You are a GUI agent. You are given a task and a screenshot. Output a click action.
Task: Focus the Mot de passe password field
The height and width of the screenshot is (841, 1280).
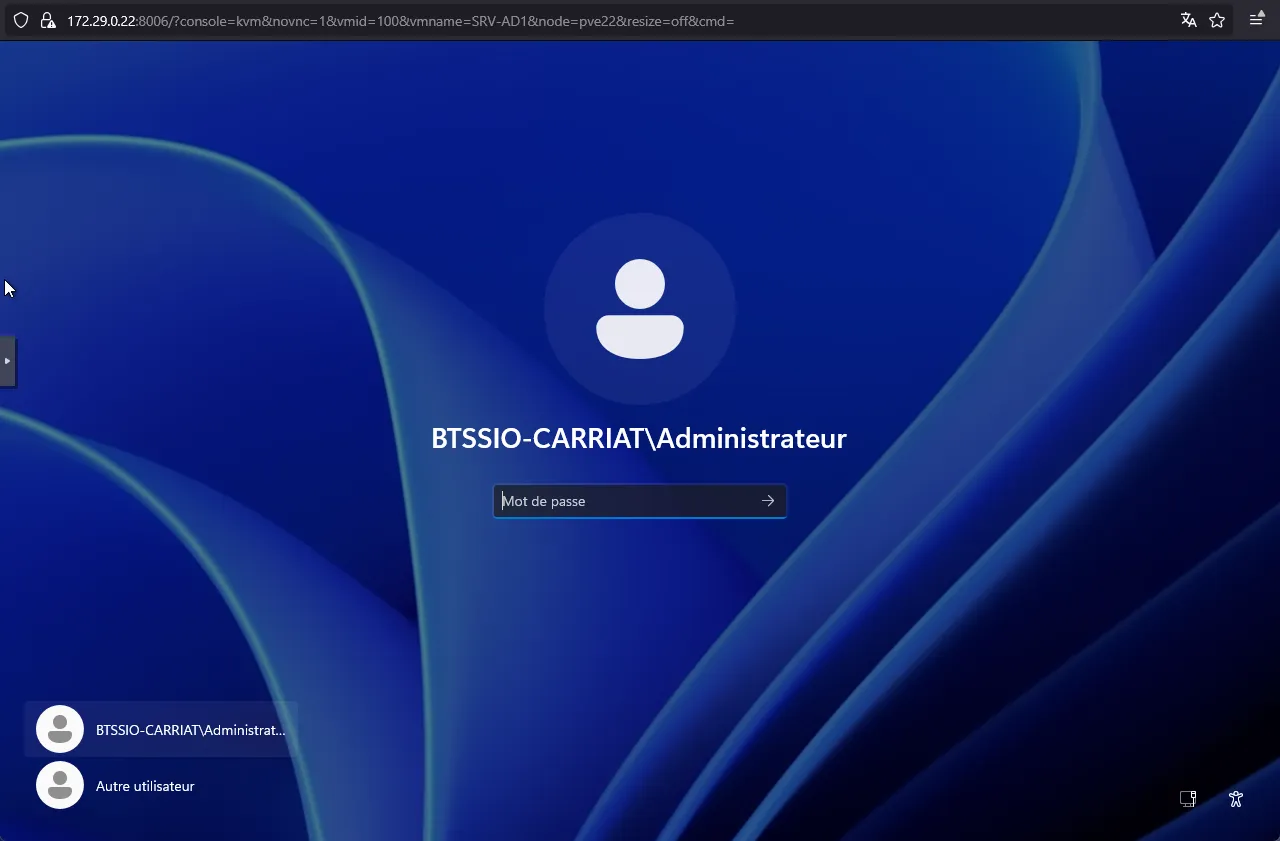click(625, 501)
